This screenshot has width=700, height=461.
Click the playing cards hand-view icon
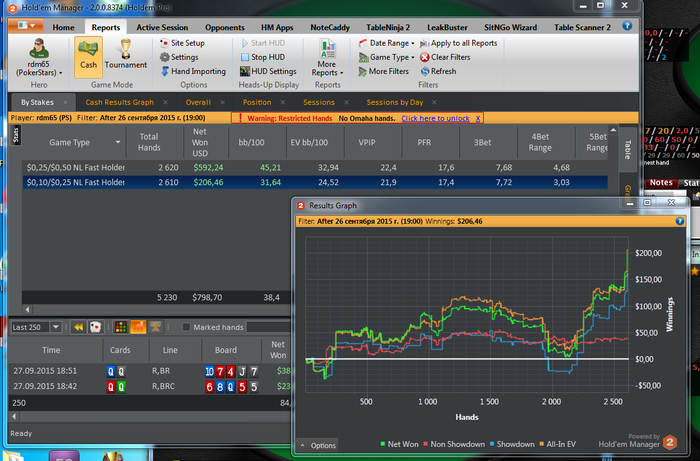[96, 327]
